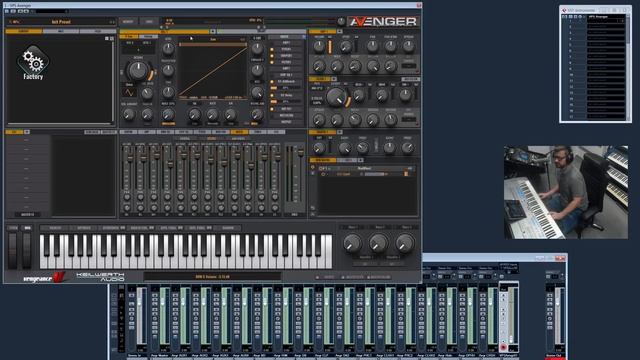Select the highlighted orange tab above Avenger mixer
Image resolution: width=640 pixels, height=360 pixels.
coord(239,132)
